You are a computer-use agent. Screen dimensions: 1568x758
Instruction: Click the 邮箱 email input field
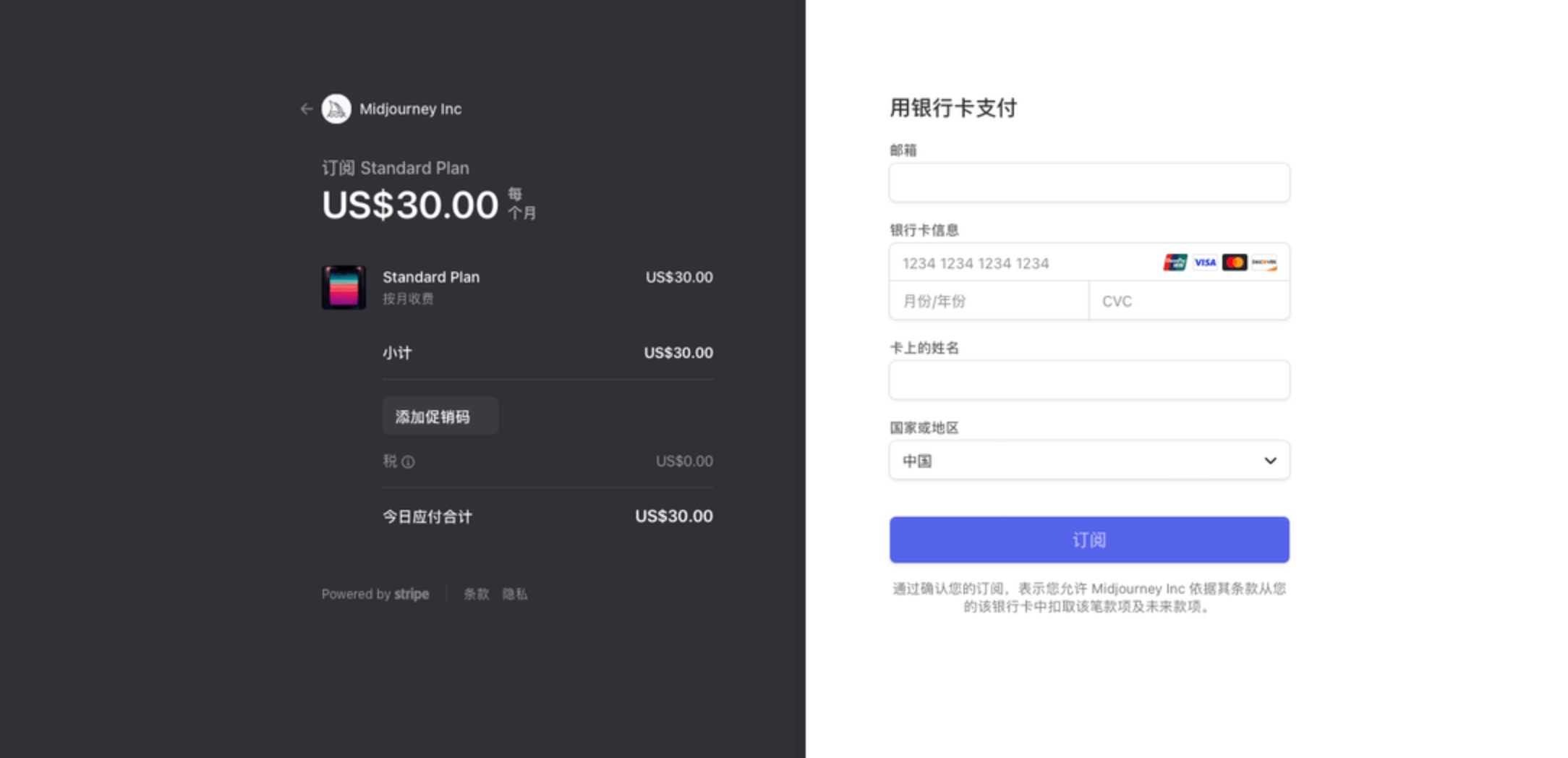point(1088,183)
